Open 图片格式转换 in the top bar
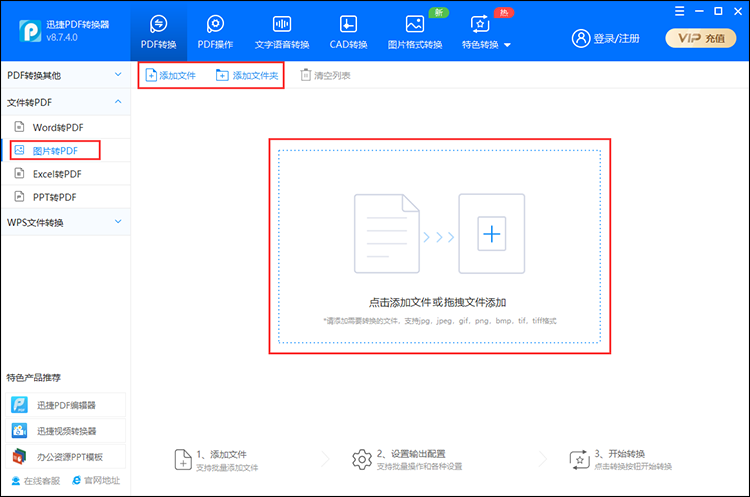Screen dimensions: 750x497 [414, 24]
